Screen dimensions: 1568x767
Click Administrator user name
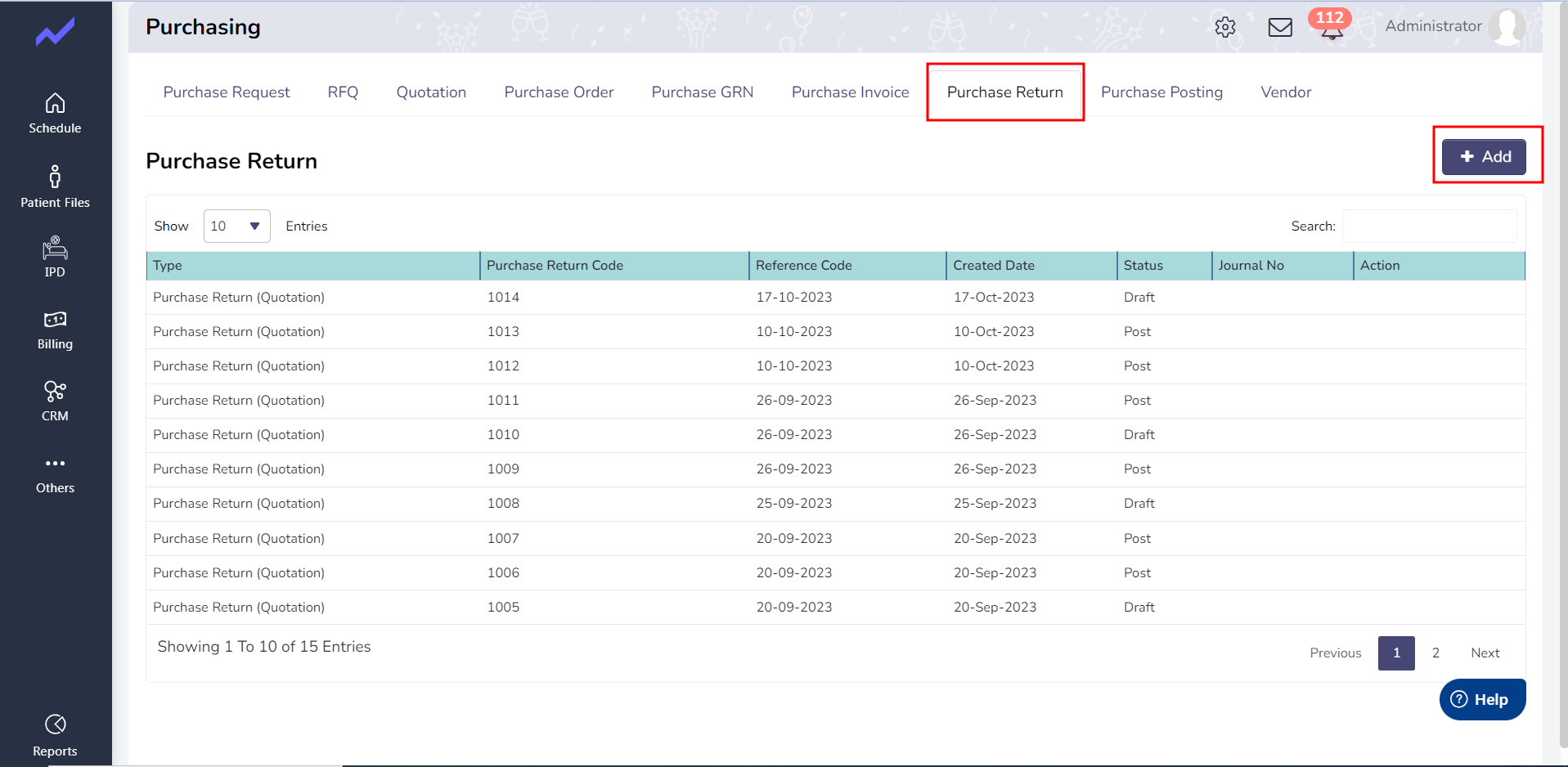click(x=1433, y=26)
